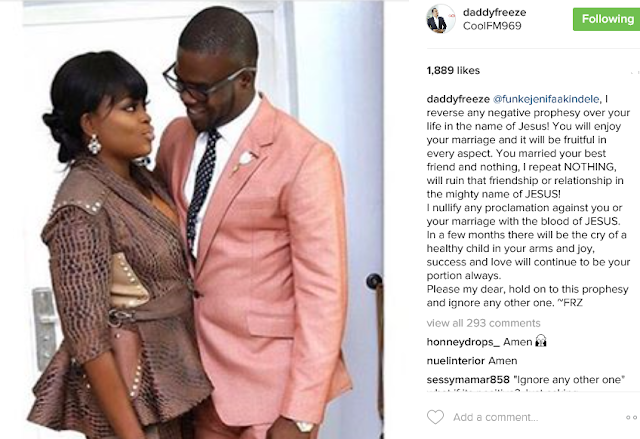Click the headphones emoji in comment
640x439 pixels.
pyautogui.click(x=541, y=341)
